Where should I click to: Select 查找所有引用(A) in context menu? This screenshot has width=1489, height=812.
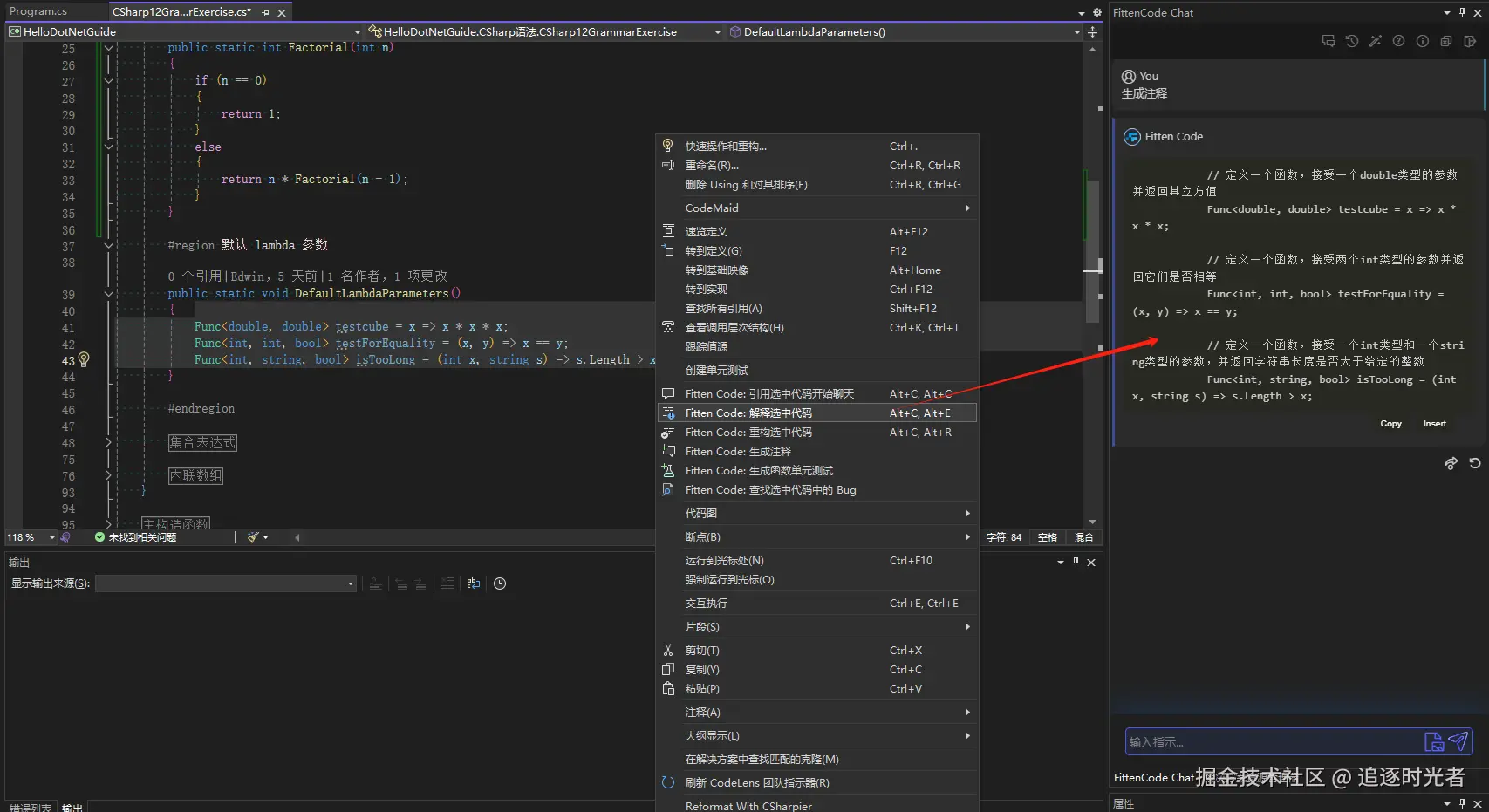(817, 308)
